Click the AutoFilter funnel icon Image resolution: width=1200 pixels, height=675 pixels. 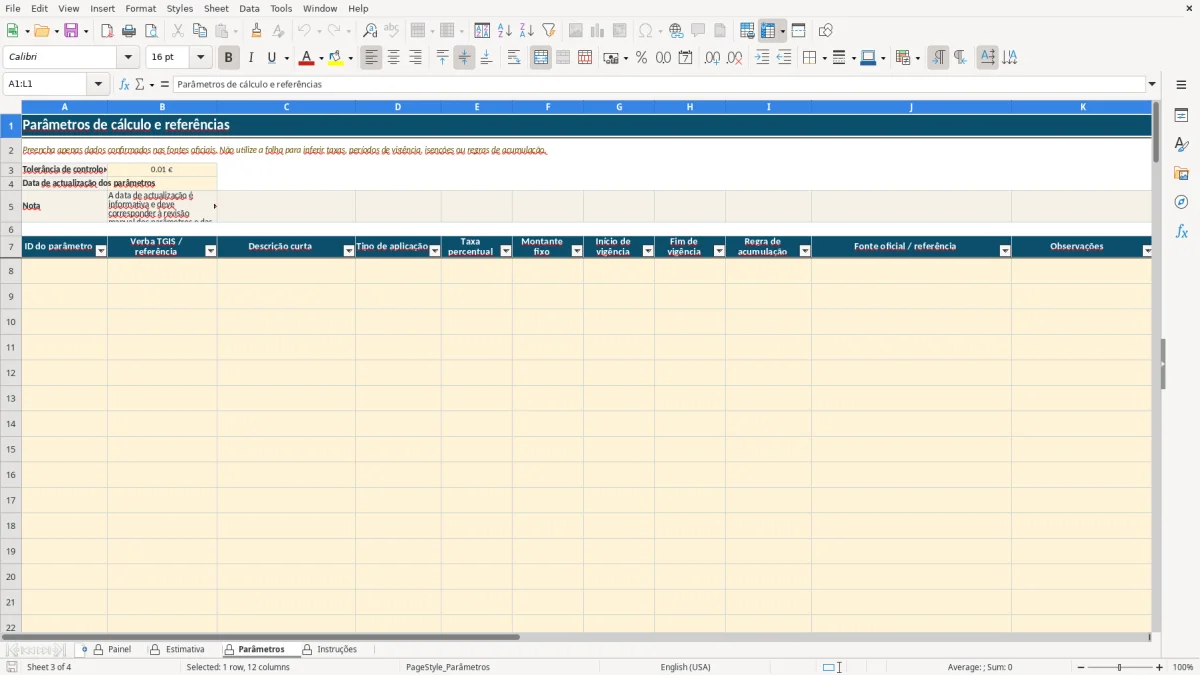click(x=549, y=31)
